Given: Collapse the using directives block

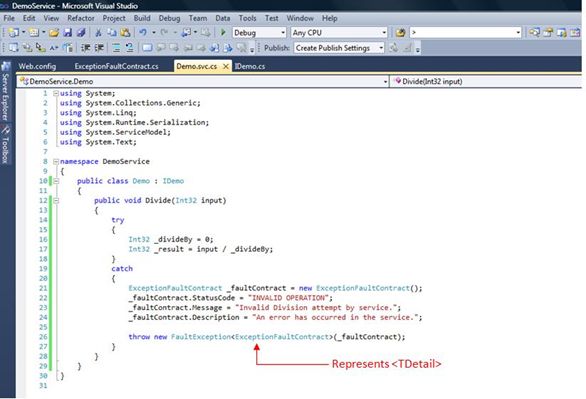Looking at the screenshot, I should pyautogui.click(x=56, y=93).
